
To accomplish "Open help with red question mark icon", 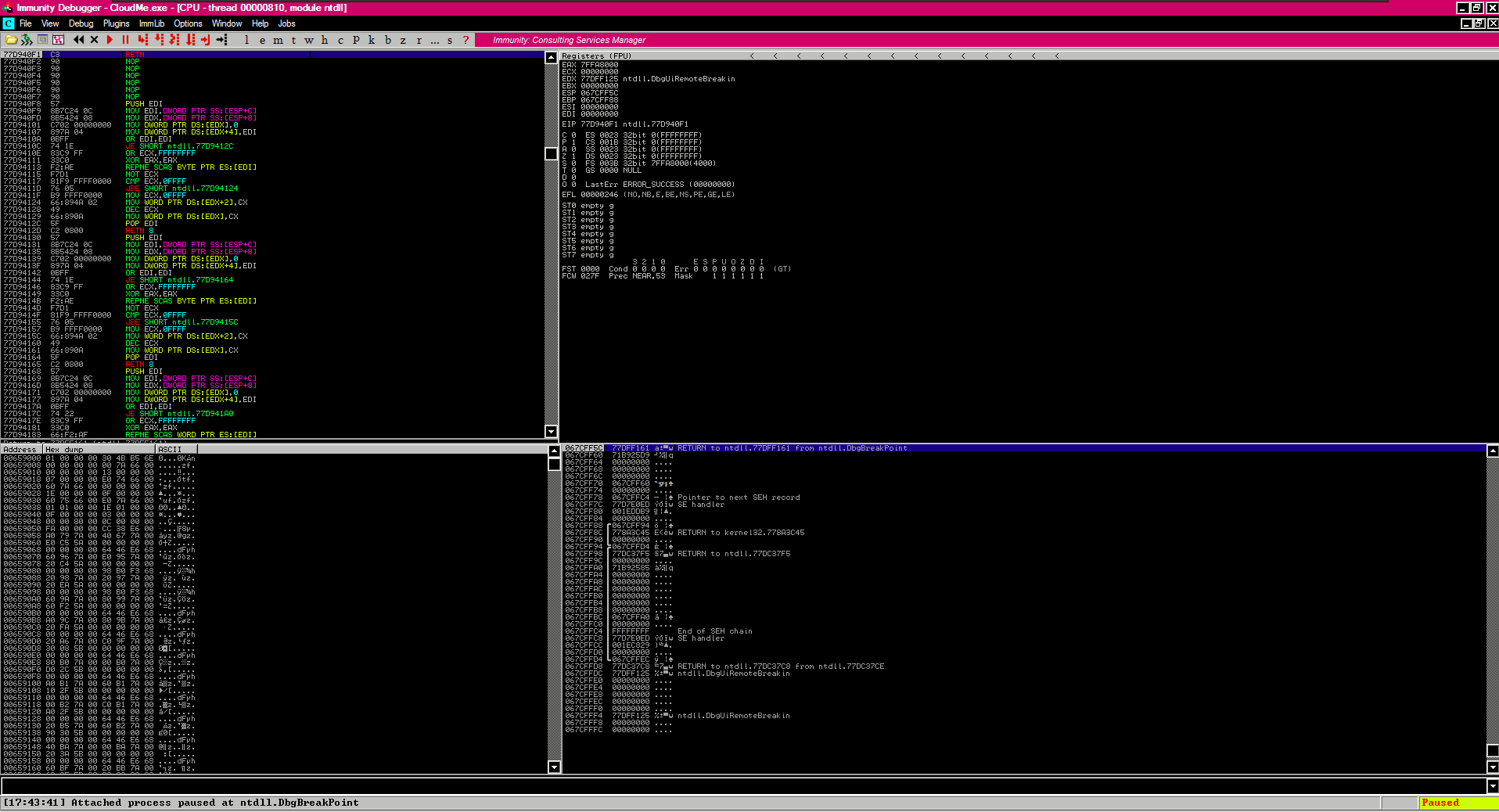I will pos(466,40).
